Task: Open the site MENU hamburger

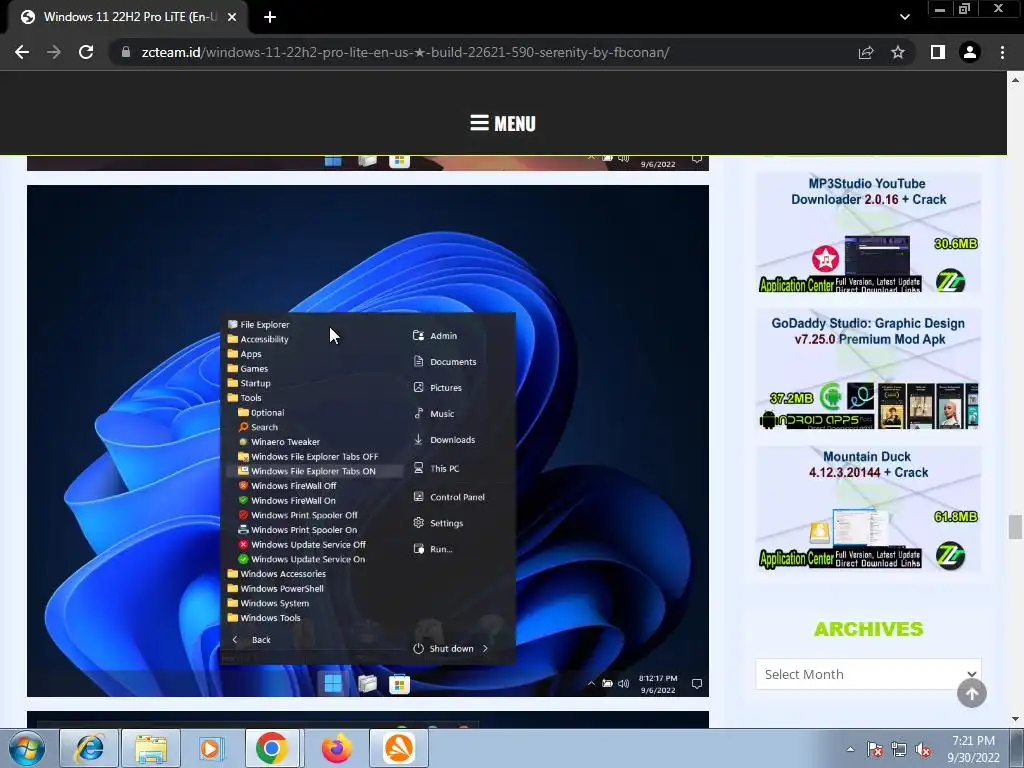Action: coord(503,123)
